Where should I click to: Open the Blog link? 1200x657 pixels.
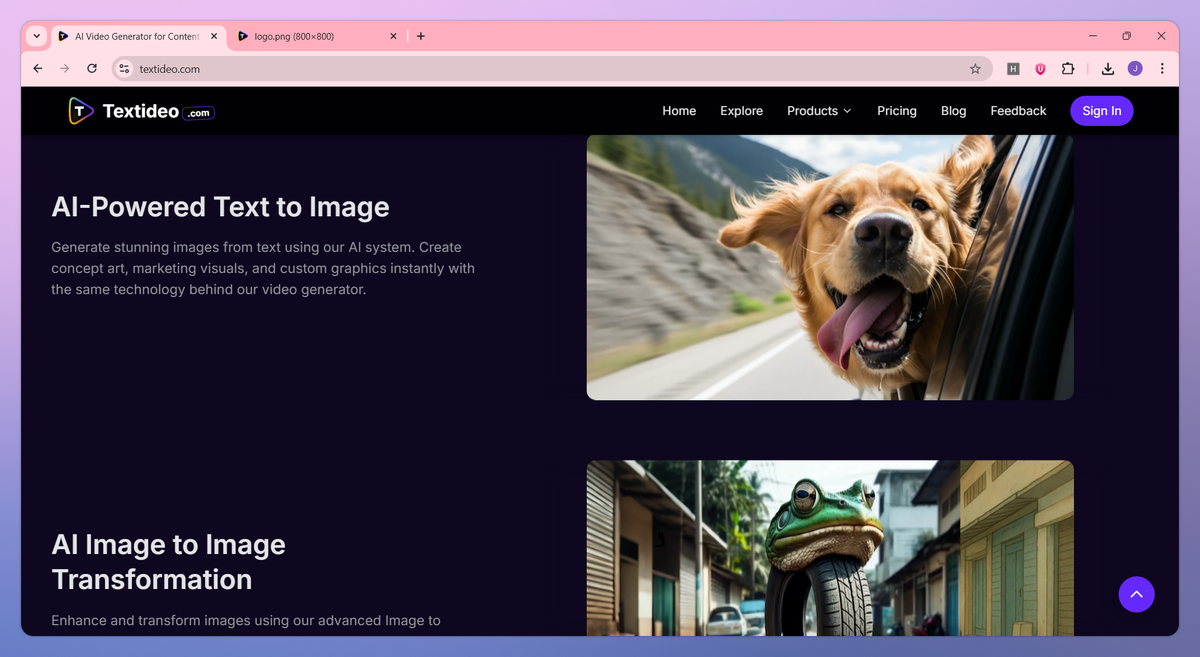(954, 111)
